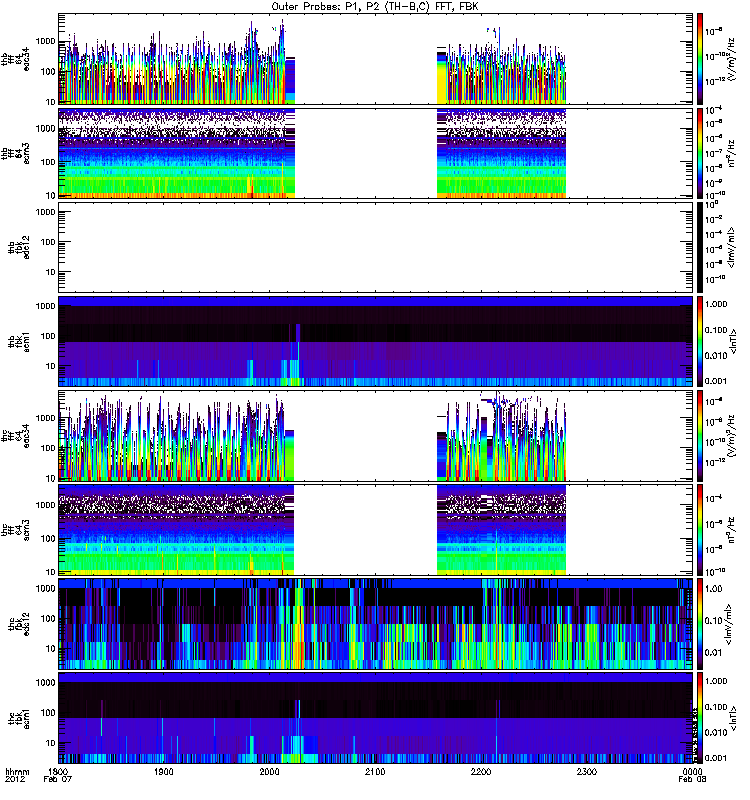Image resolution: width=750 pixels, height=800 pixels.
Task: Click the '10' tick of thb fff edc34 panel
Action: tap(50, 102)
